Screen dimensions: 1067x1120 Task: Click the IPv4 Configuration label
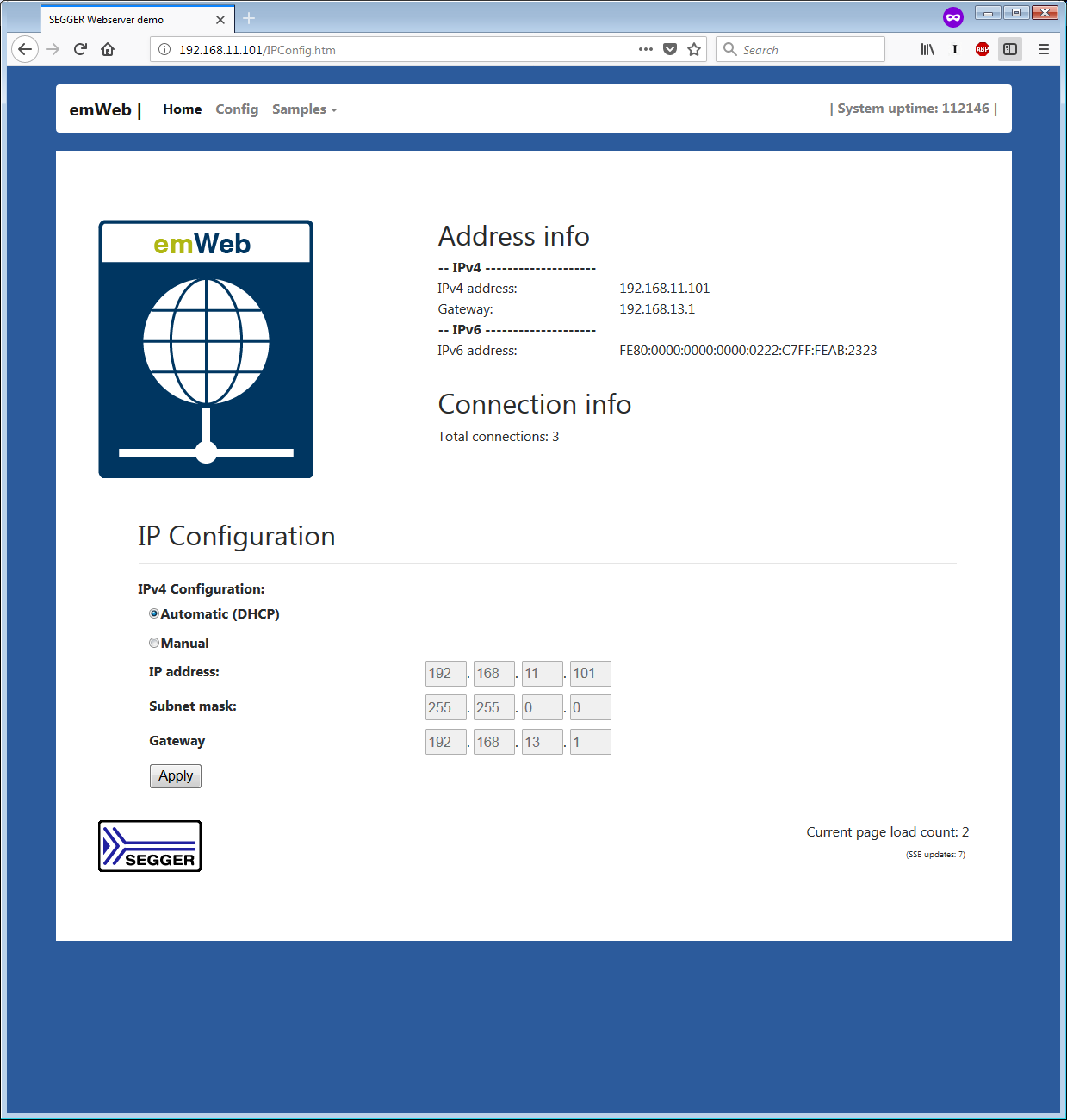coord(202,589)
